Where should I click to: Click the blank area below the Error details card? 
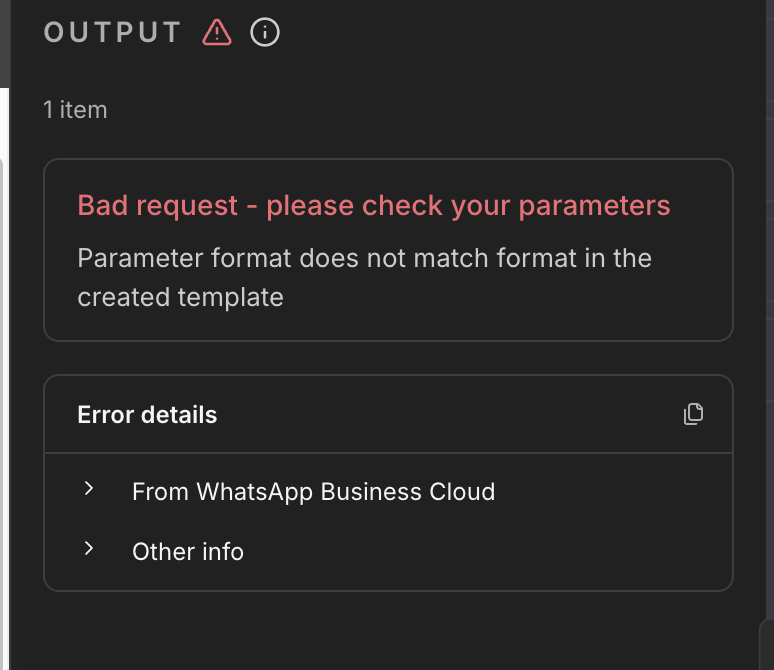388,630
